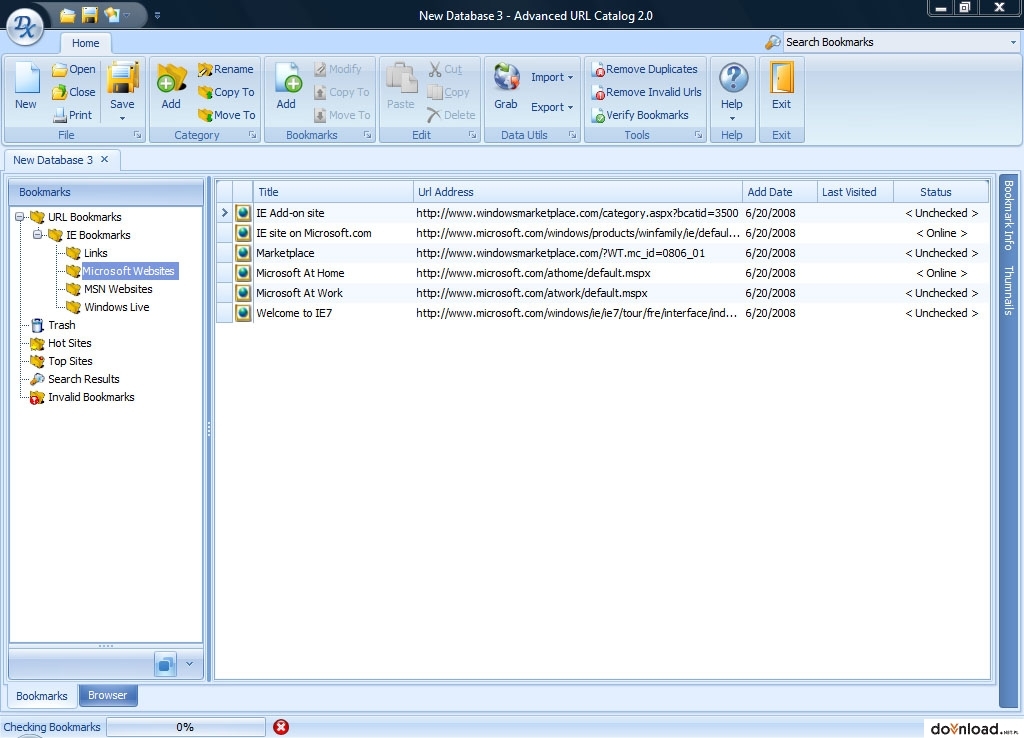Image resolution: width=1024 pixels, height=738 pixels.
Task: Sort by the Title column header
Action: [x=333, y=192]
